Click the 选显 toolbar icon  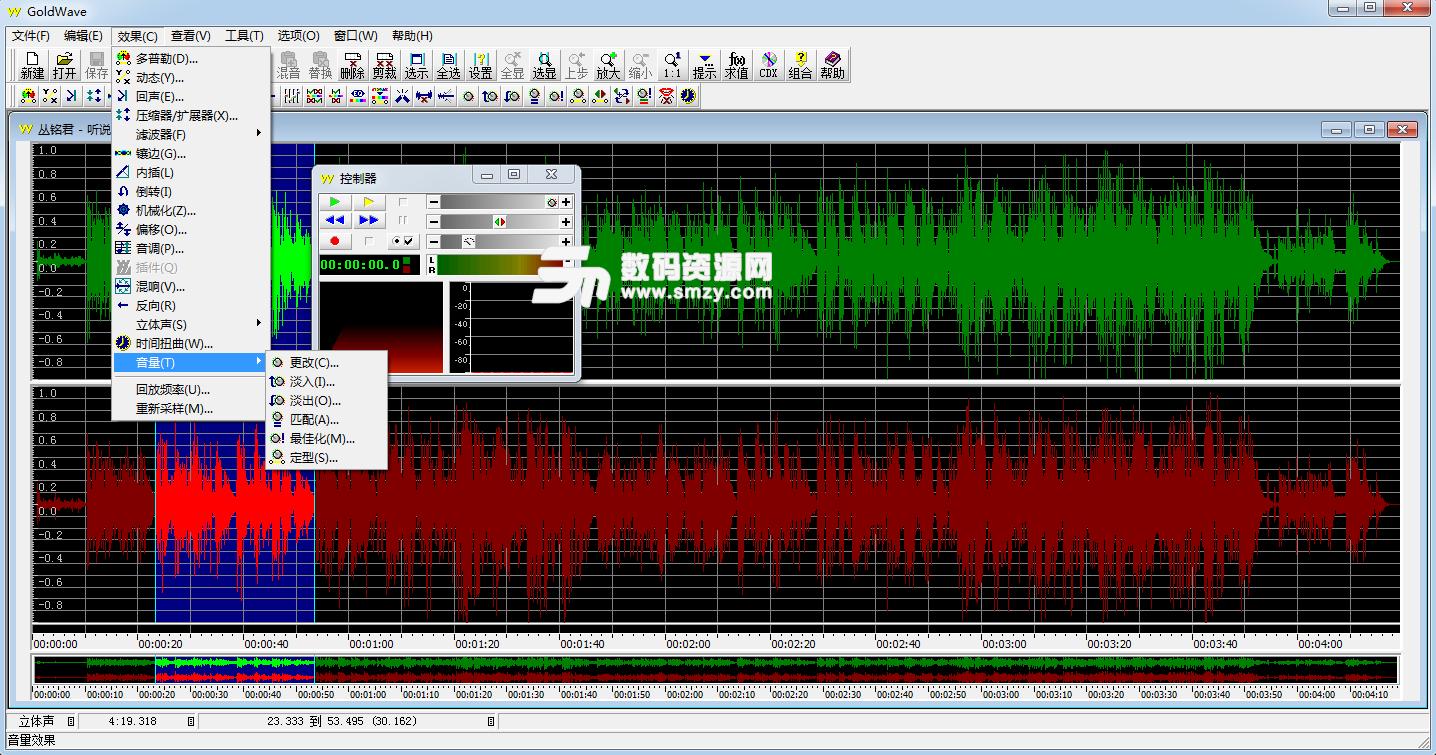click(x=544, y=65)
